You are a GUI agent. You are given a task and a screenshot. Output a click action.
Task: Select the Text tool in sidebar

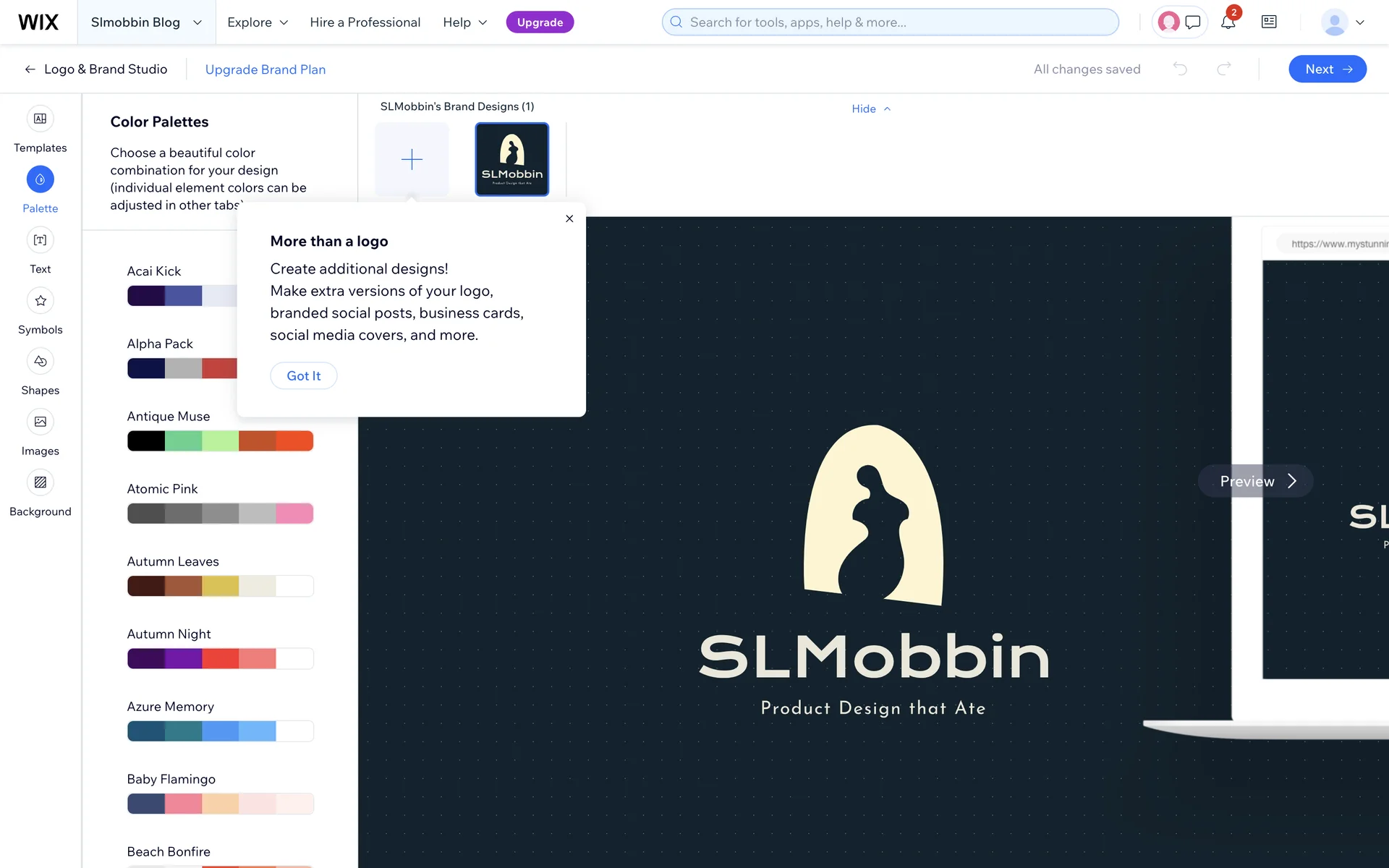40,240
